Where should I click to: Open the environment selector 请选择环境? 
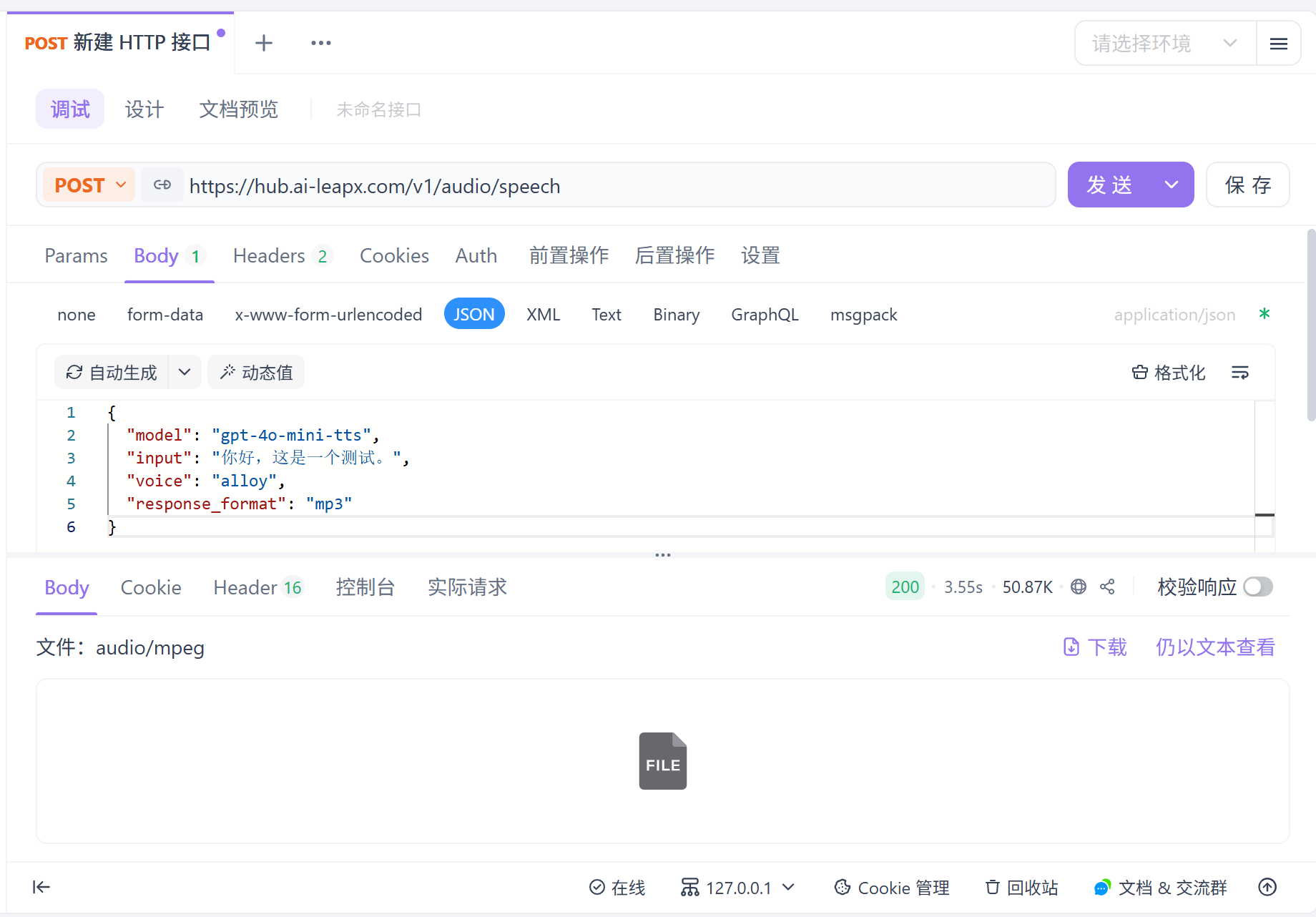click(x=1165, y=44)
